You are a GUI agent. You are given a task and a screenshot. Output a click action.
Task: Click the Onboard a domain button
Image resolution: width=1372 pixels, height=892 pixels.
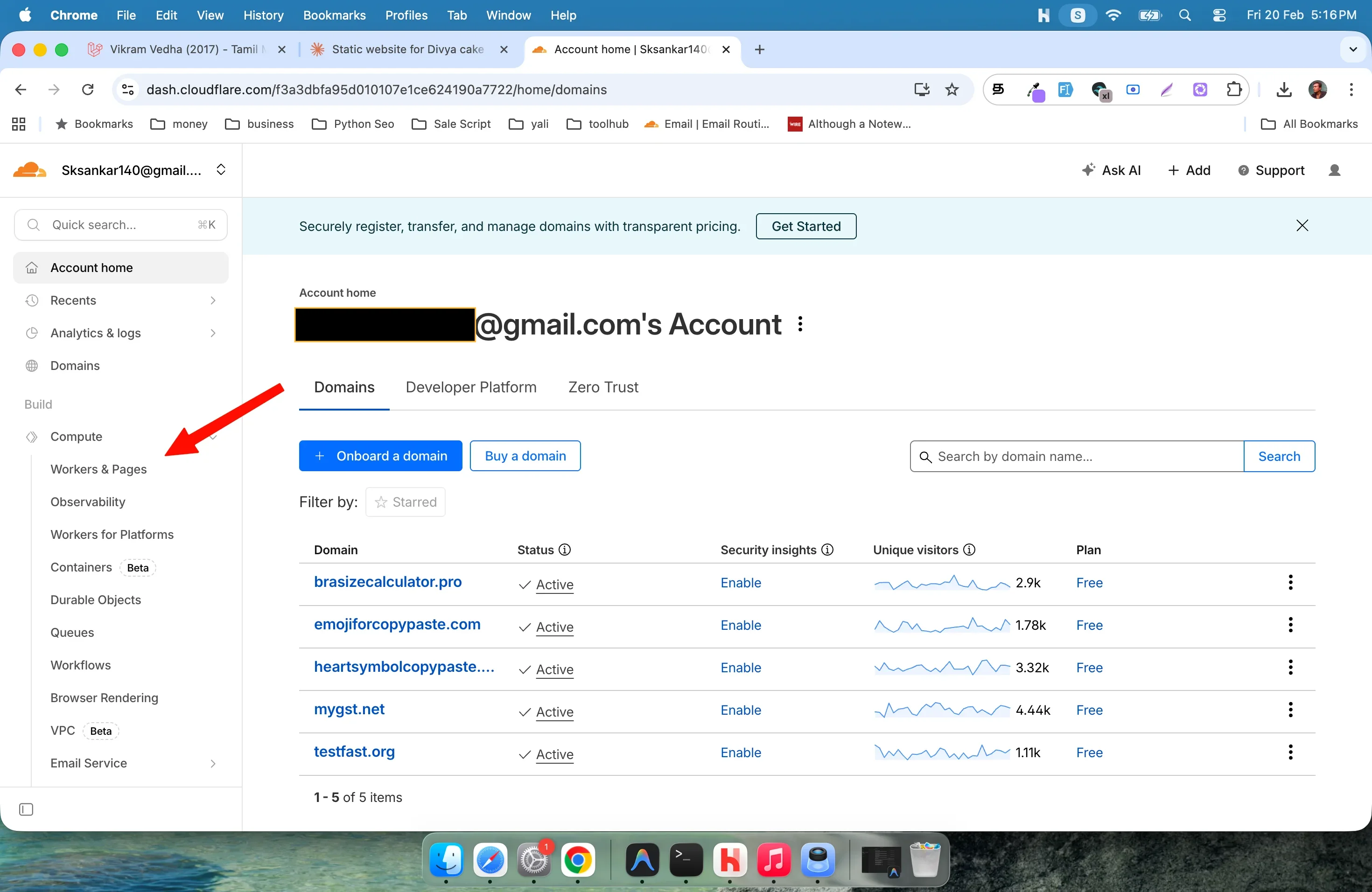click(380, 455)
